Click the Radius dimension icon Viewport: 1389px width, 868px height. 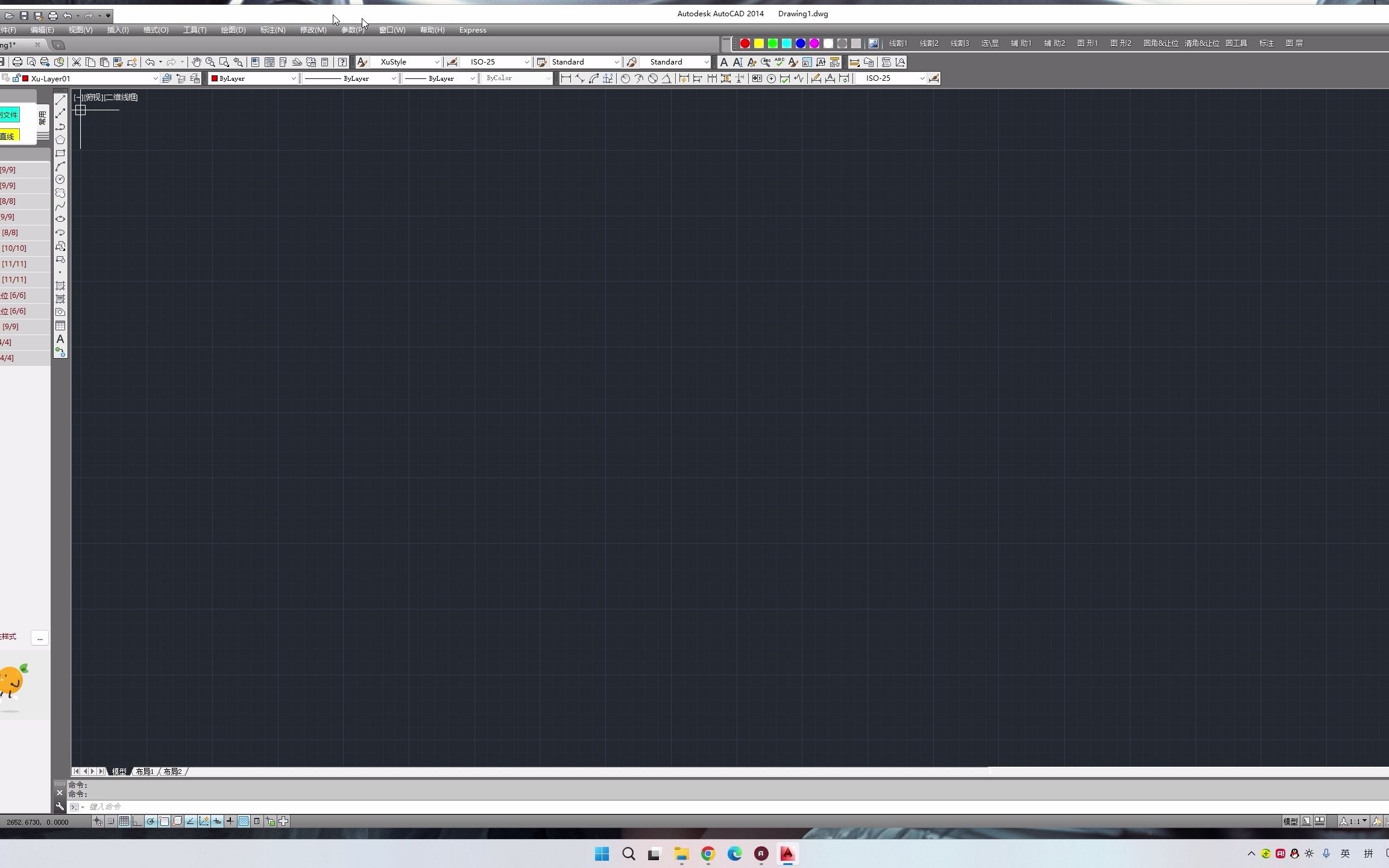point(625,78)
